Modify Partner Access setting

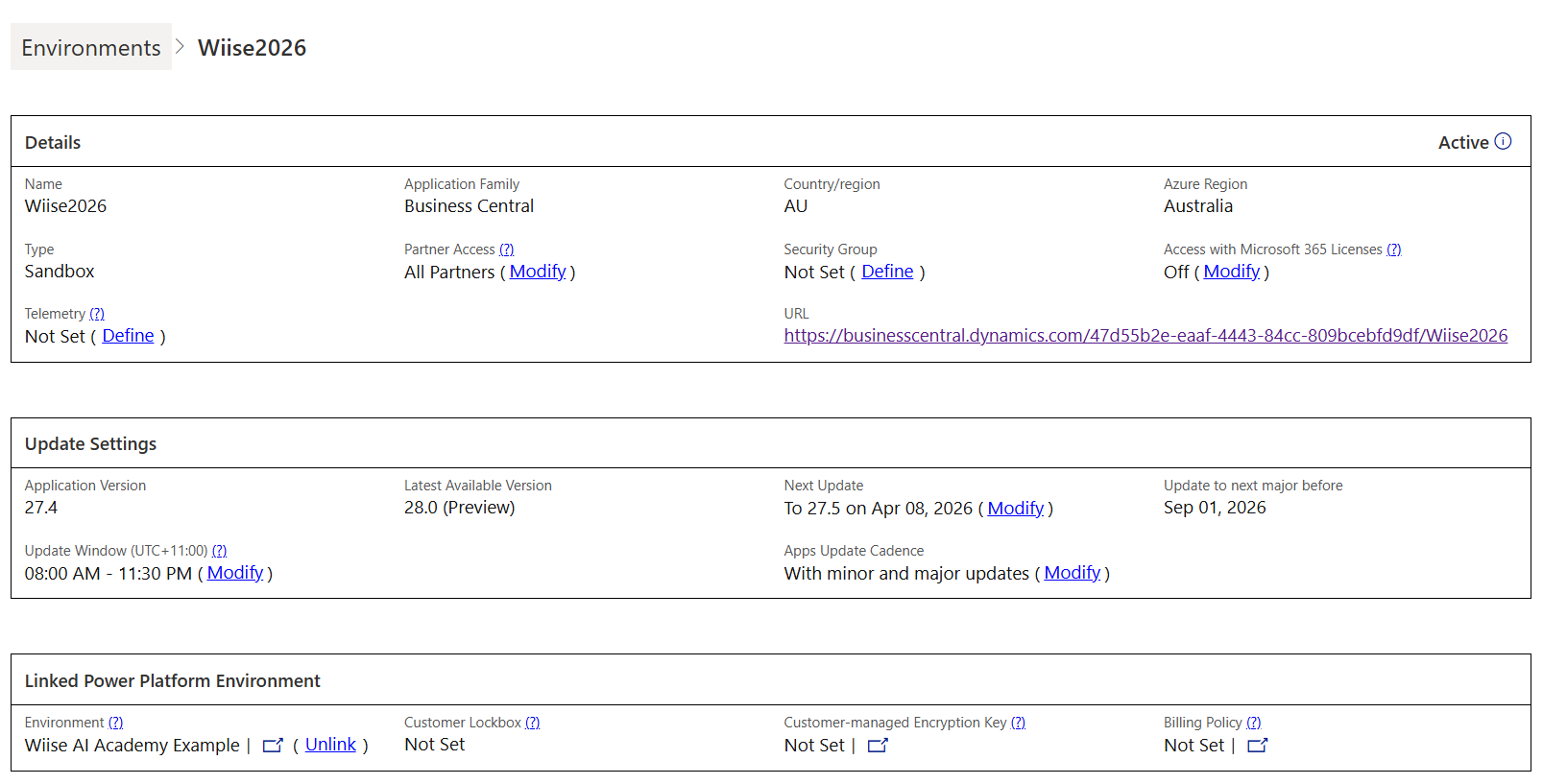pos(538,272)
